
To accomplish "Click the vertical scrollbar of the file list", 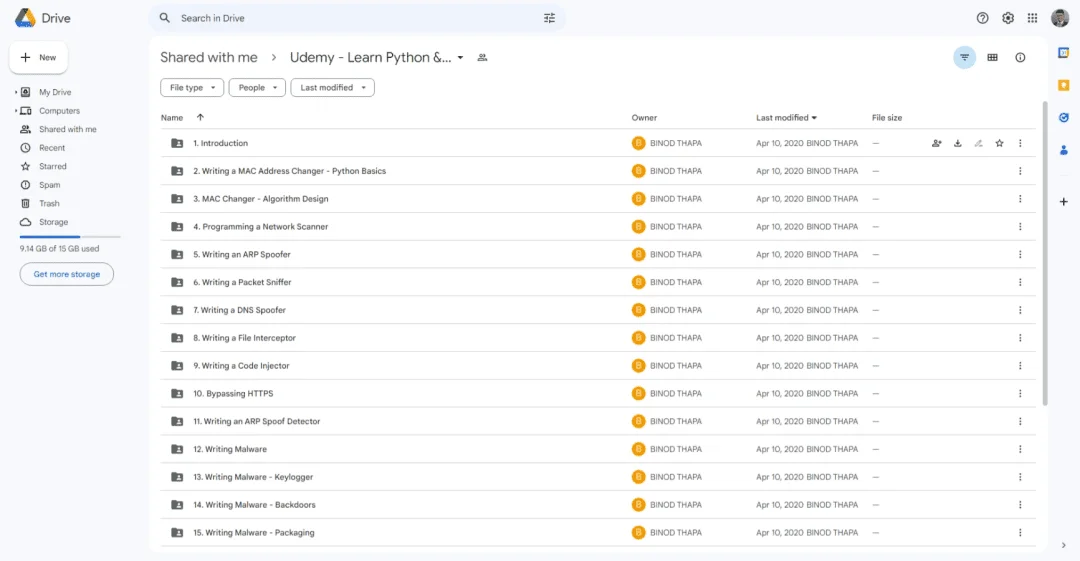I will (1045, 254).
